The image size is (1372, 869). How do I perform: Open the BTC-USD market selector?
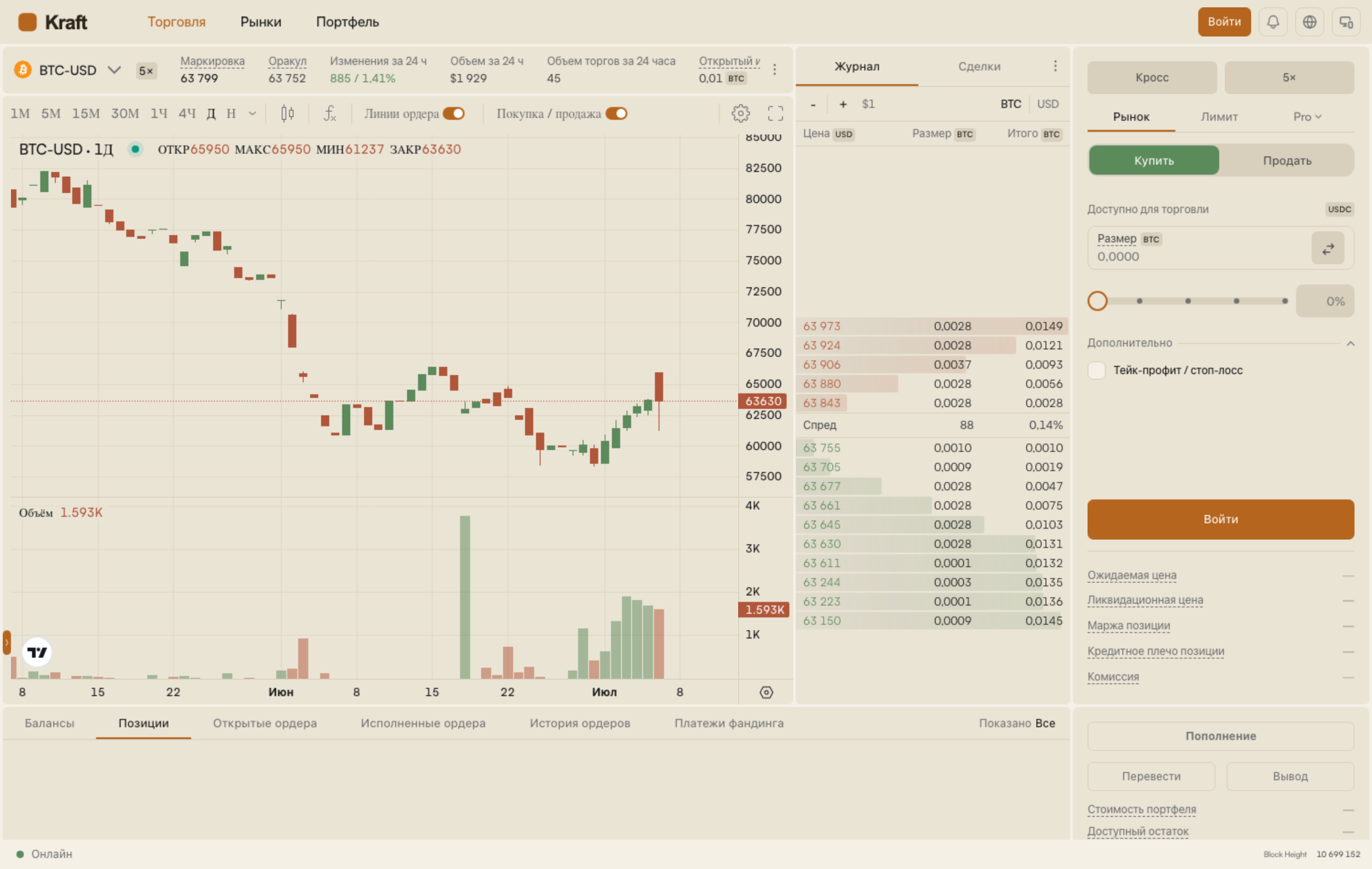69,70
